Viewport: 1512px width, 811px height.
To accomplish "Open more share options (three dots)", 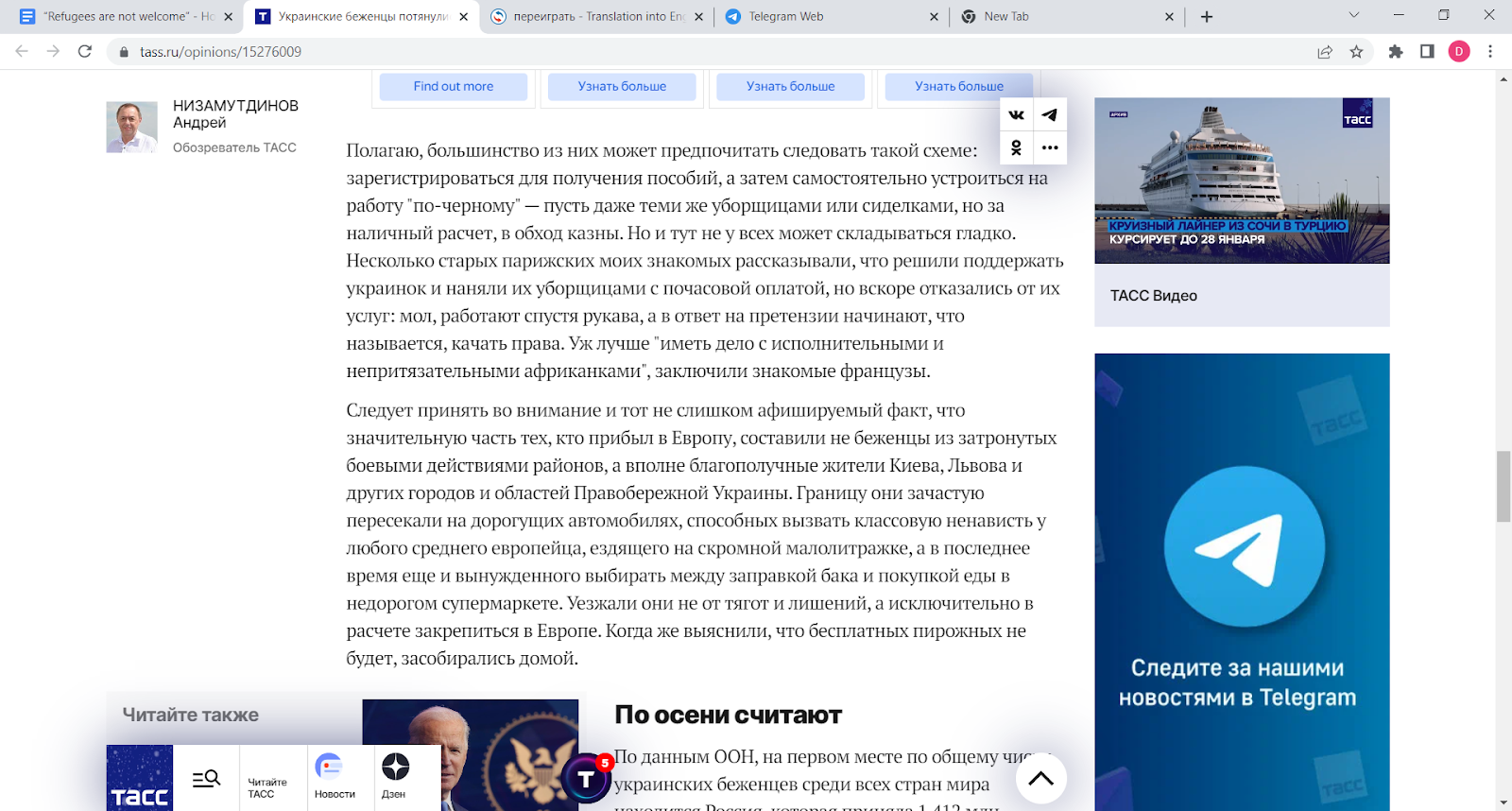I will coord(1049,147).
